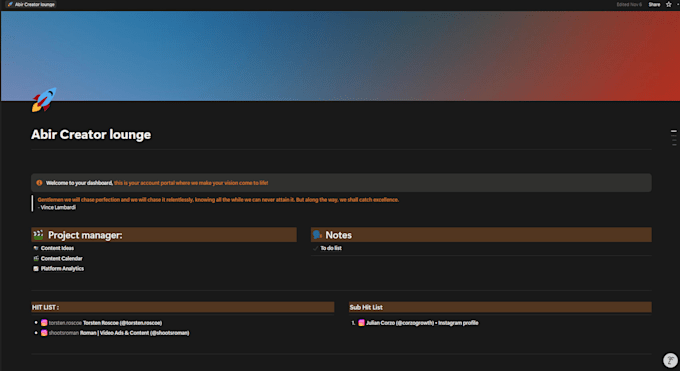Open the Content Calendar page

click(62, 259)
